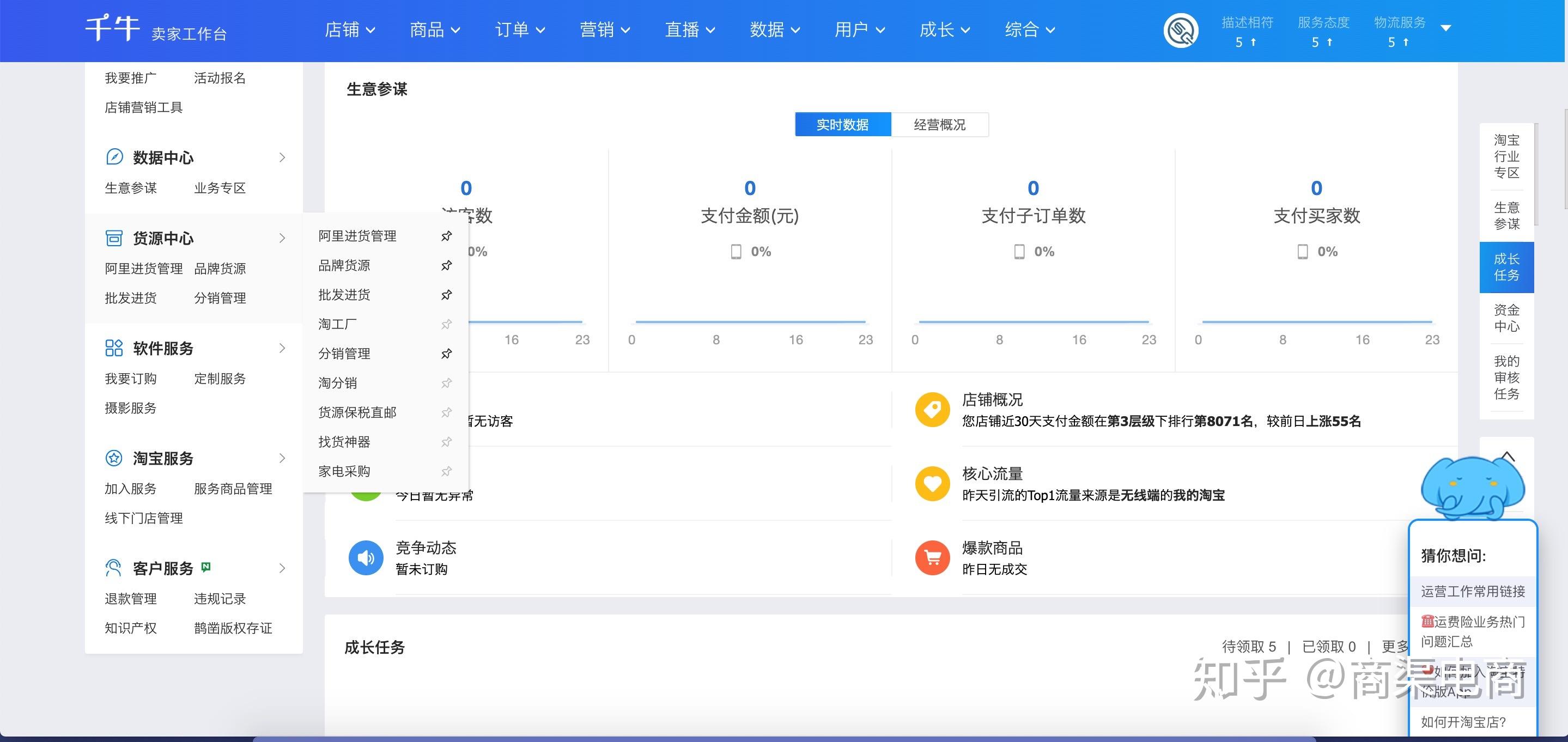Select 成长任务 in the right rail
This screenshot has height=742, width=1568.
[1506, 267]
